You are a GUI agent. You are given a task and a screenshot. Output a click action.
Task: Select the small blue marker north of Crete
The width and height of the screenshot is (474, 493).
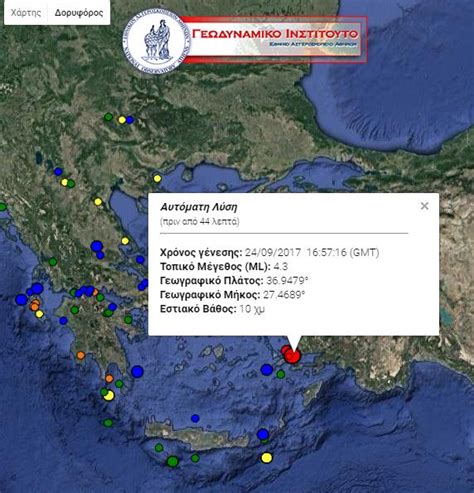(195, 418)
